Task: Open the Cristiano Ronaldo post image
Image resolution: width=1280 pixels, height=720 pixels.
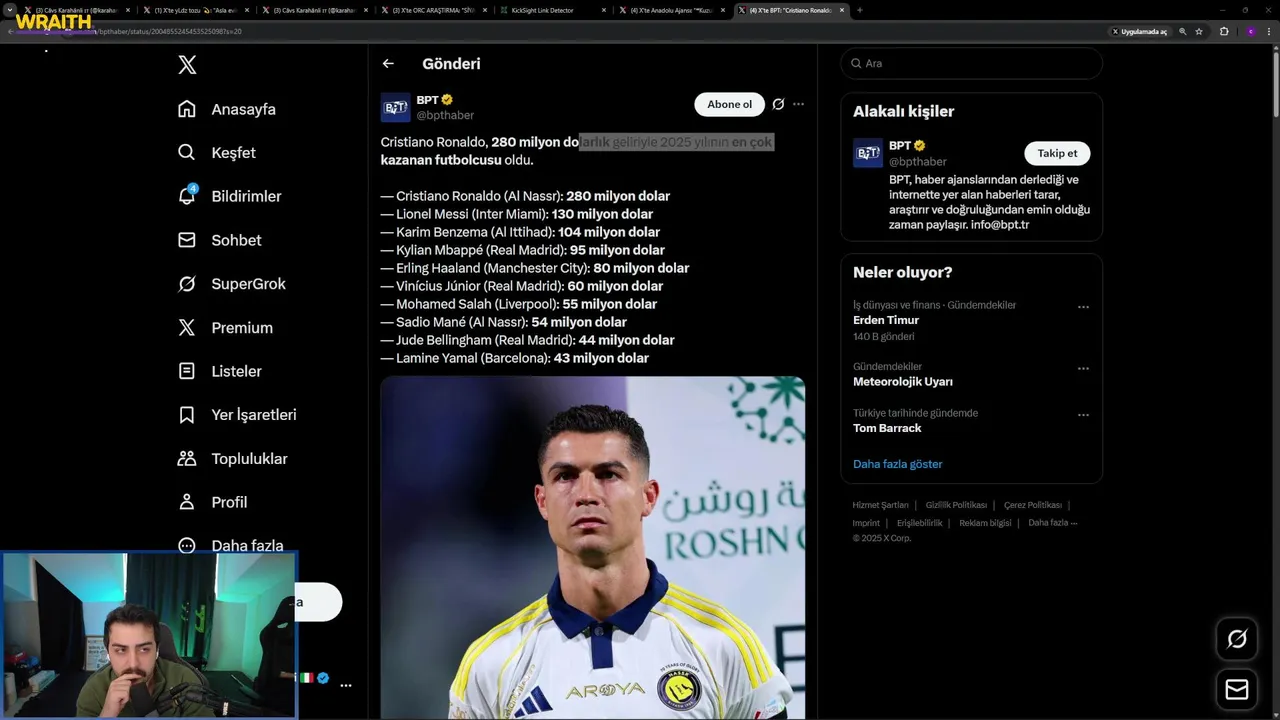Action: 592,547
